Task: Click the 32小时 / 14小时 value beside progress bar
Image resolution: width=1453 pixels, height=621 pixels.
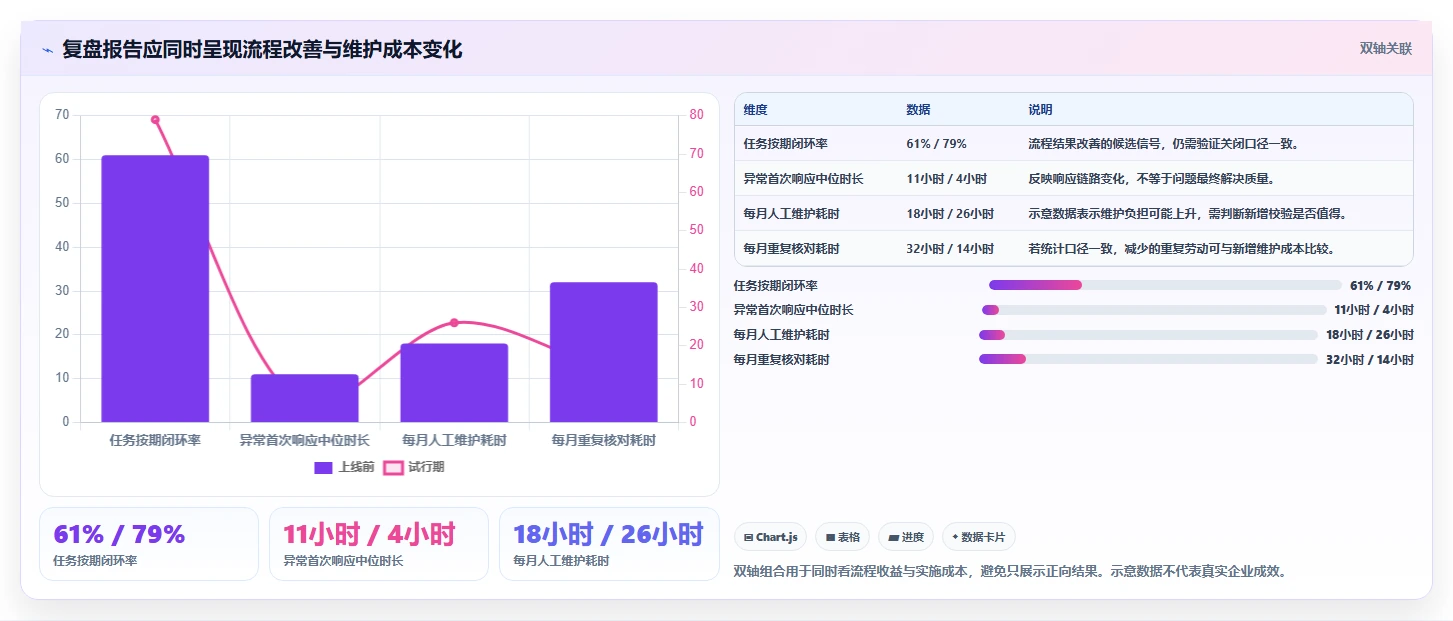Action: 1370,360
